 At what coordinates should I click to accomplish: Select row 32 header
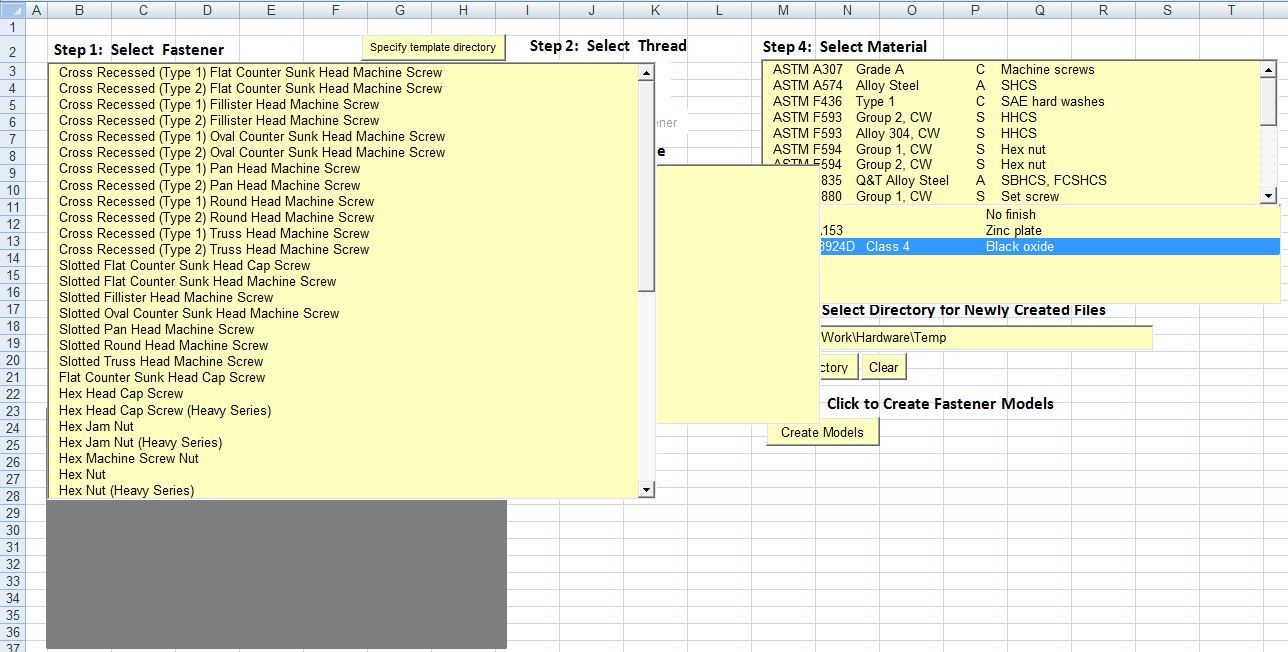(x=12, y=564)
